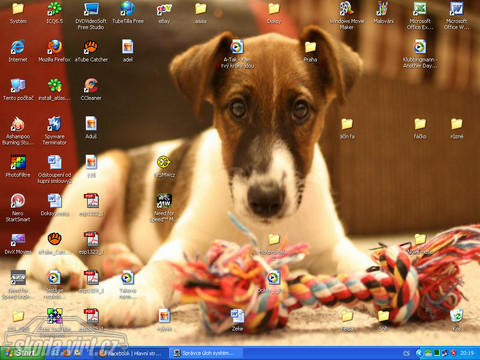Open the System folder on desktop
The width and height of the screenshot is (480, 360).
(18, 13)
